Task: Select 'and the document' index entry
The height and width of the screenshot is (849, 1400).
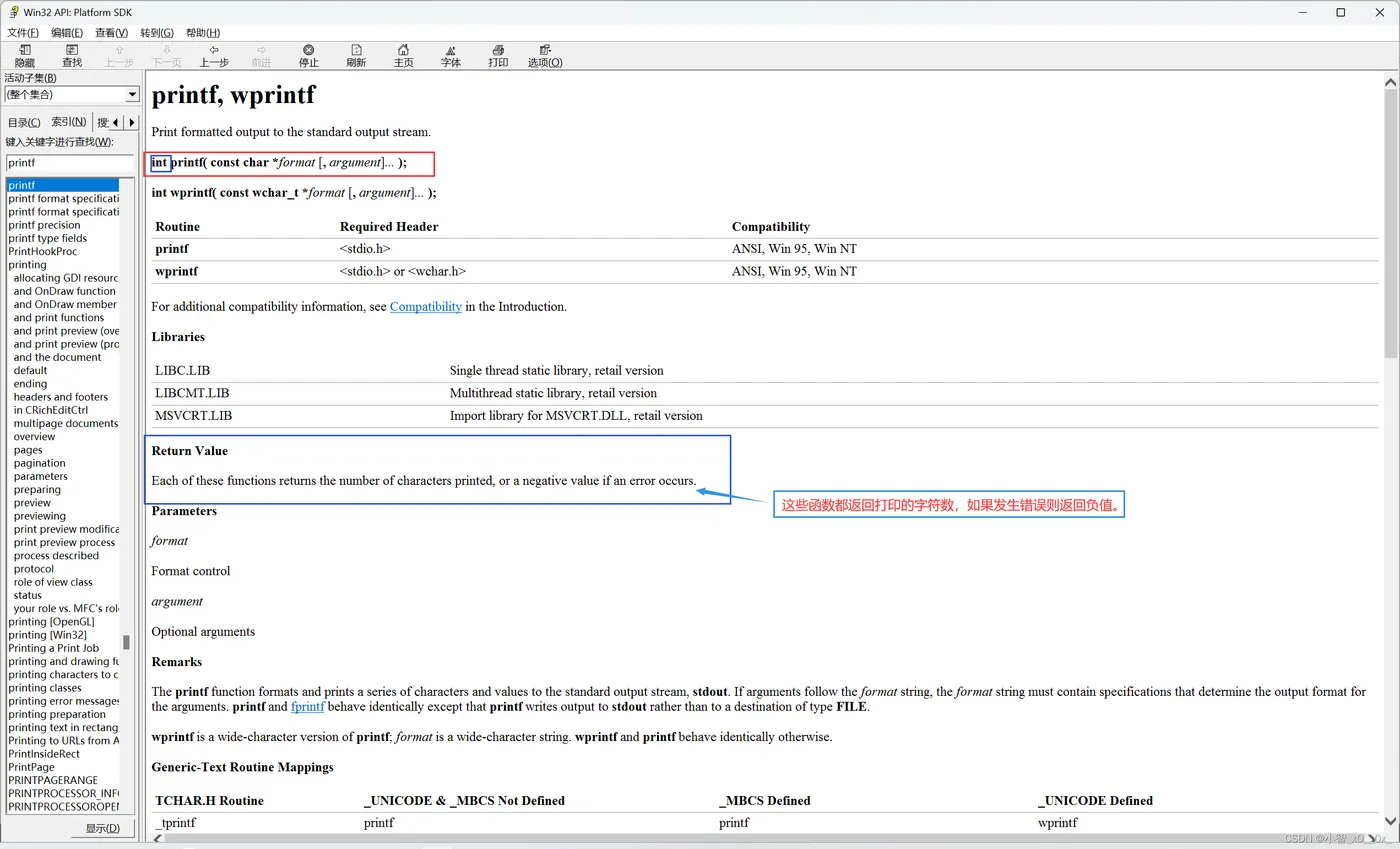Action: [57, 357]
